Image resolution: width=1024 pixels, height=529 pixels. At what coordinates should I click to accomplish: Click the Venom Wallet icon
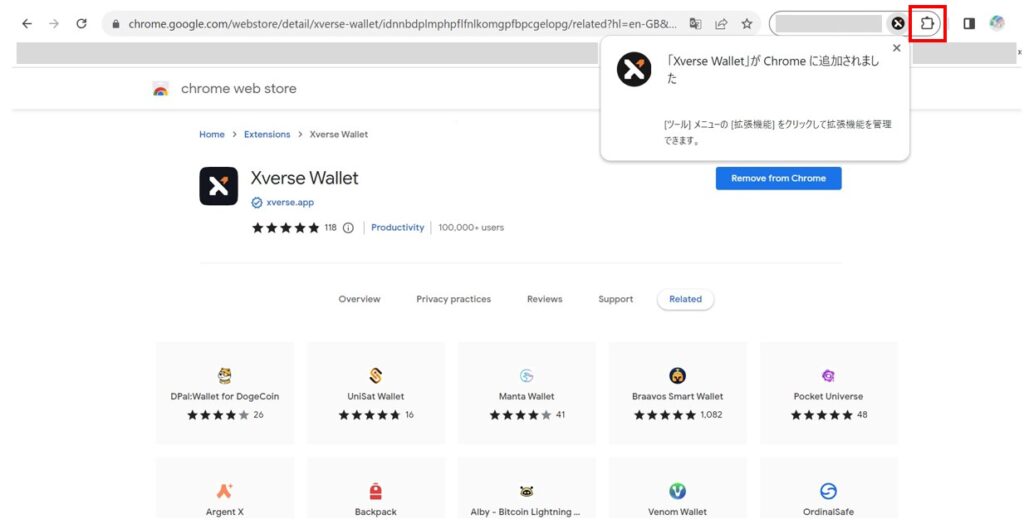[x=677, y=490]
